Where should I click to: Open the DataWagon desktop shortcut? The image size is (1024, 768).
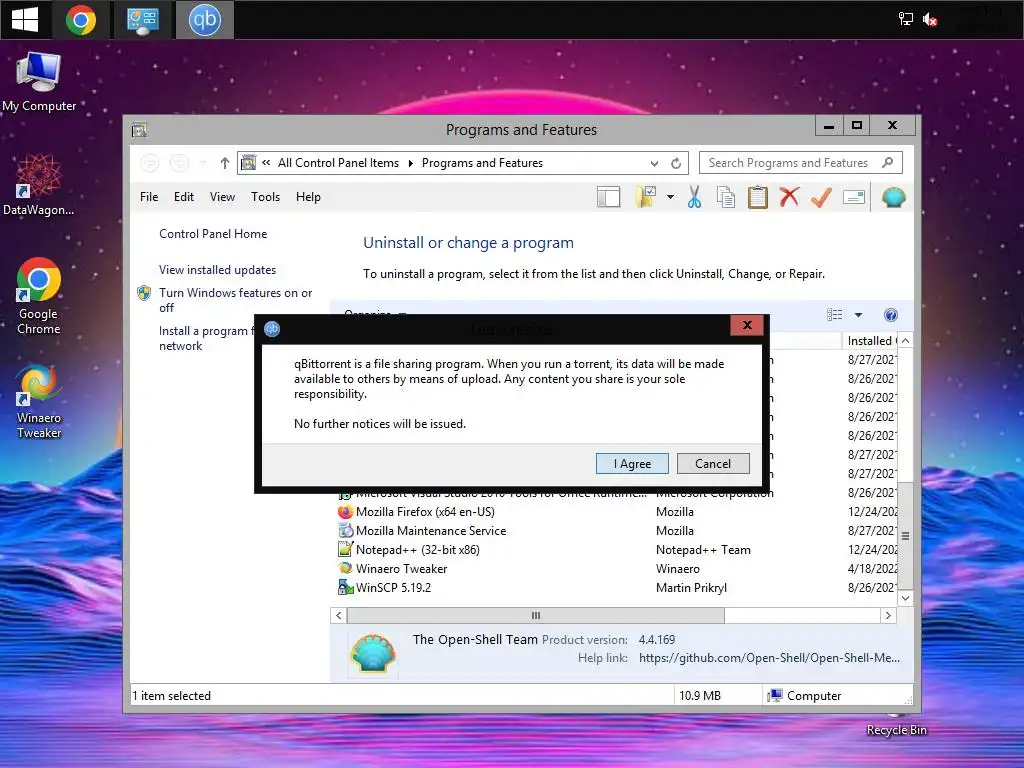(39, 185)
